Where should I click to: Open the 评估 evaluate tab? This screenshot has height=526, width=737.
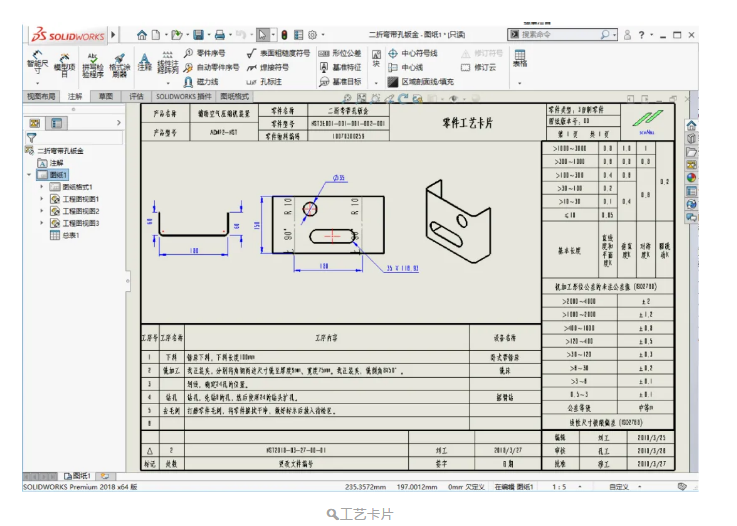(x=136, y=97)
